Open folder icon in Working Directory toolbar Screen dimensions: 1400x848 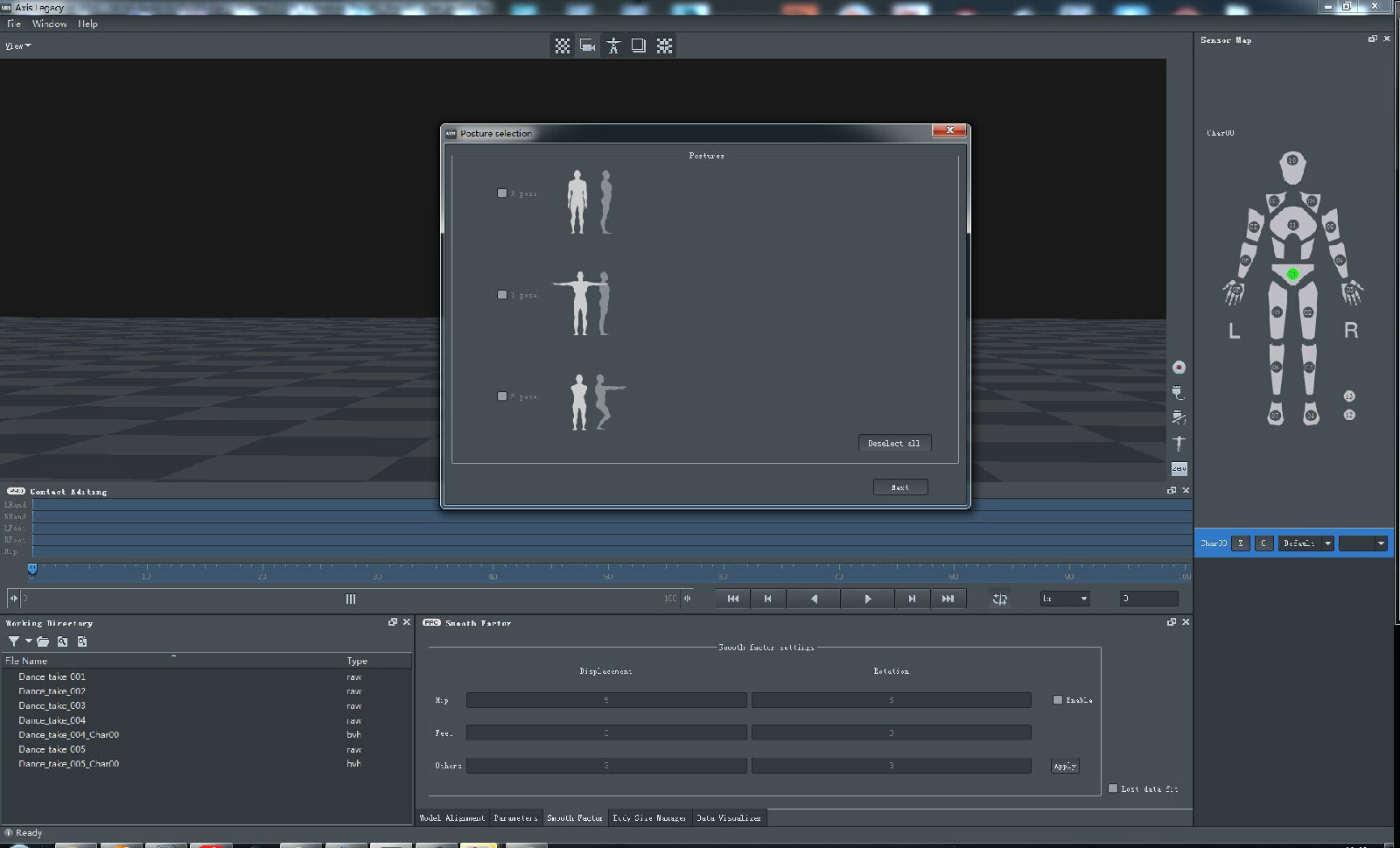[43, 641]
